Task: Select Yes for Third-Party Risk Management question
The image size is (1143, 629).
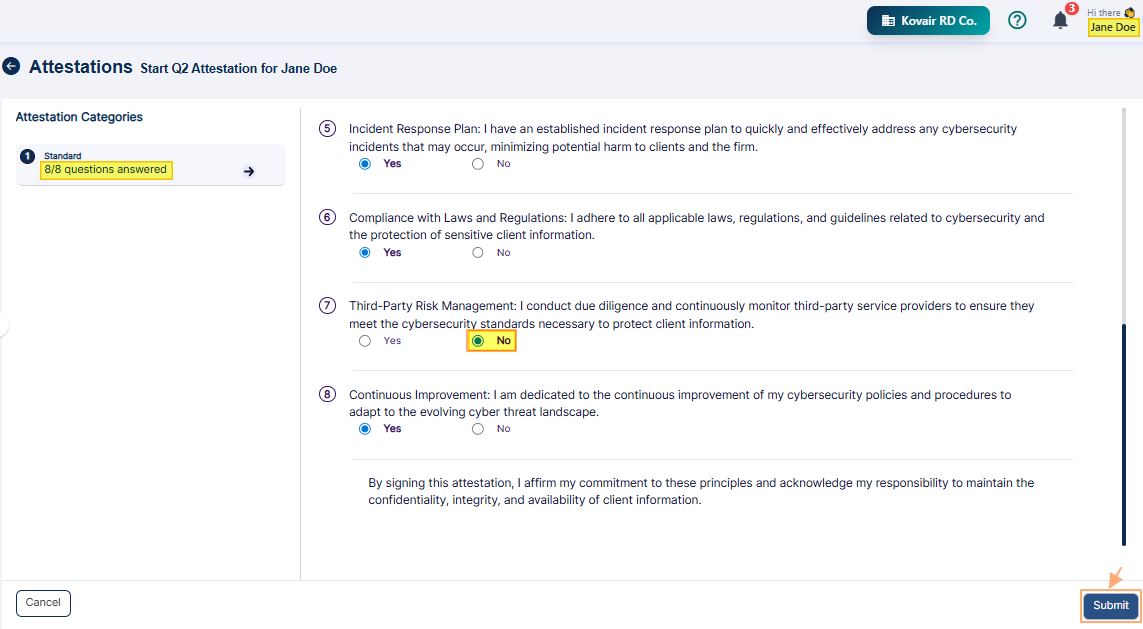Action: pyautogui.click(x=365, y=340)
